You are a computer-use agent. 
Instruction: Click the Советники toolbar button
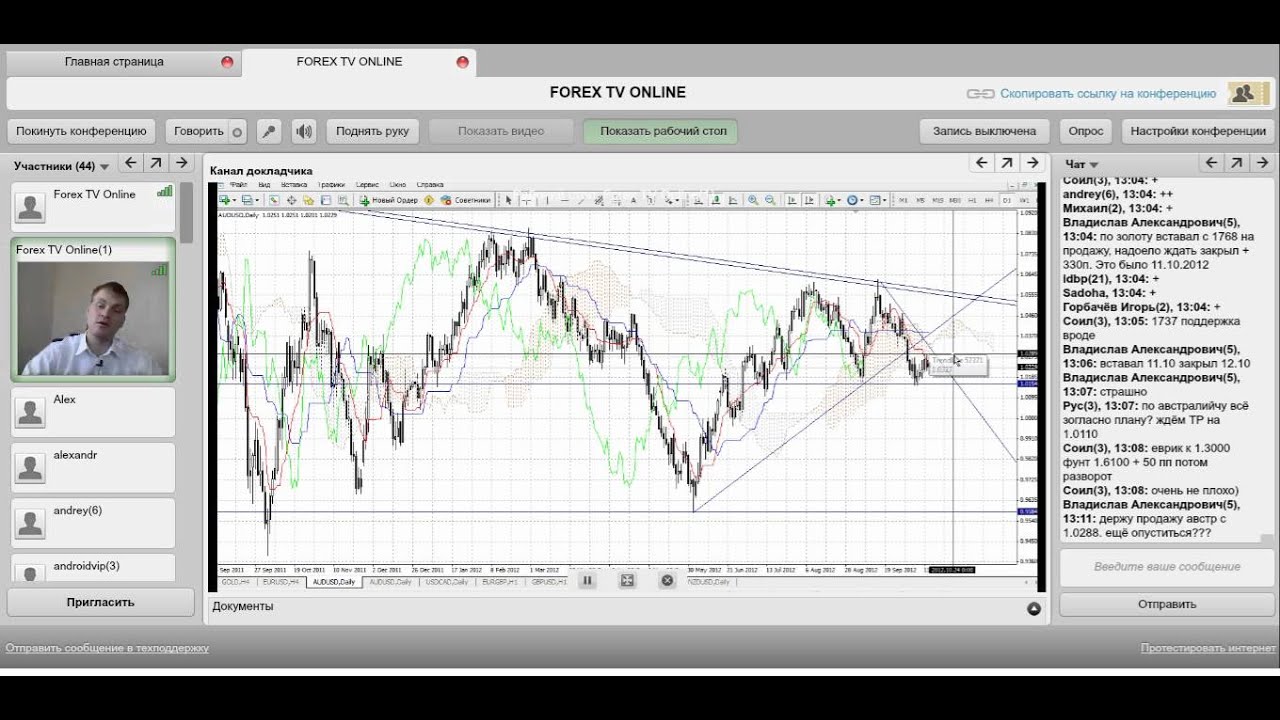click(466, 200)
